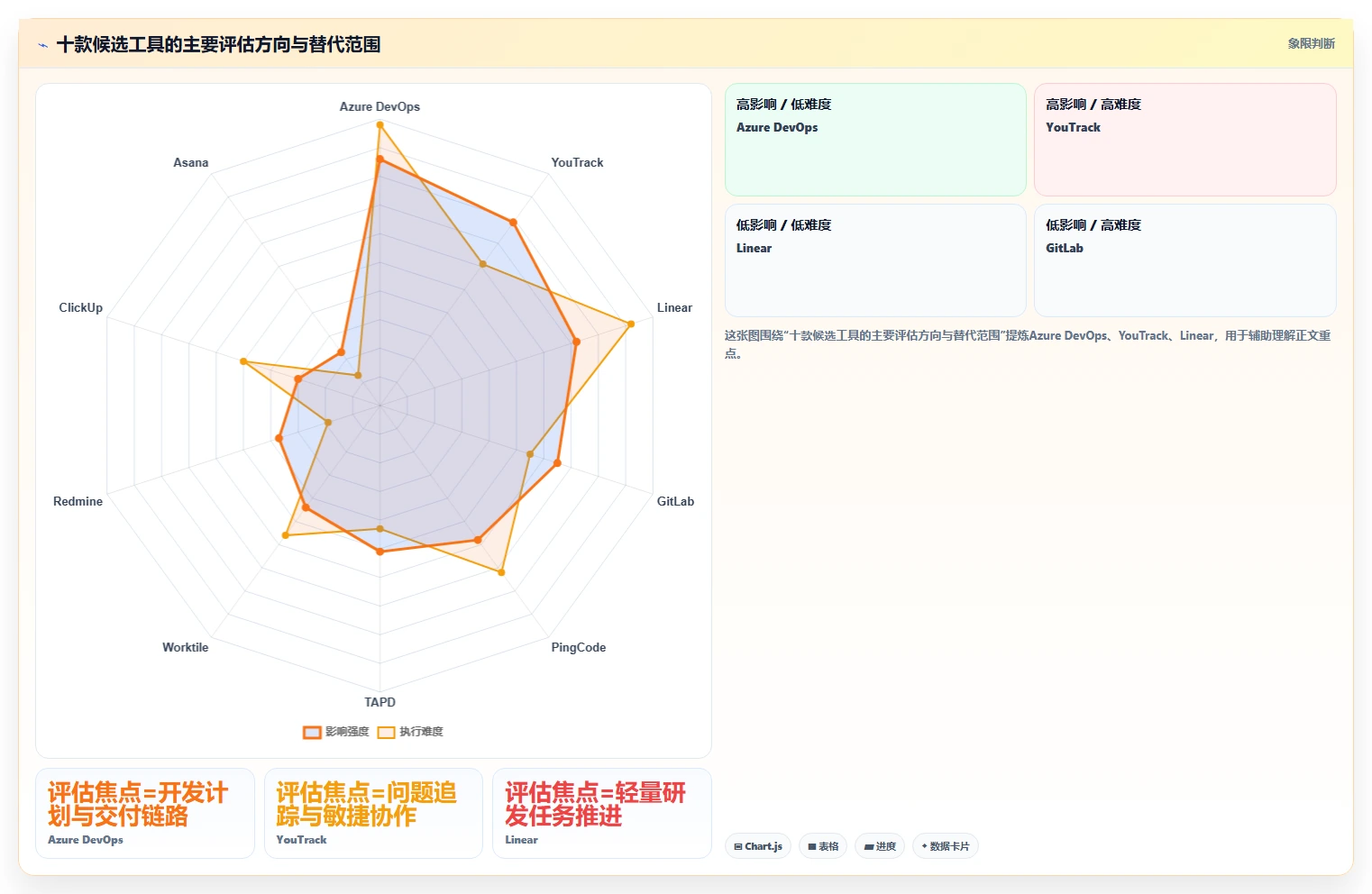Toggle the 执行难度 legend swatch
1372x894 pixels.
386,732
